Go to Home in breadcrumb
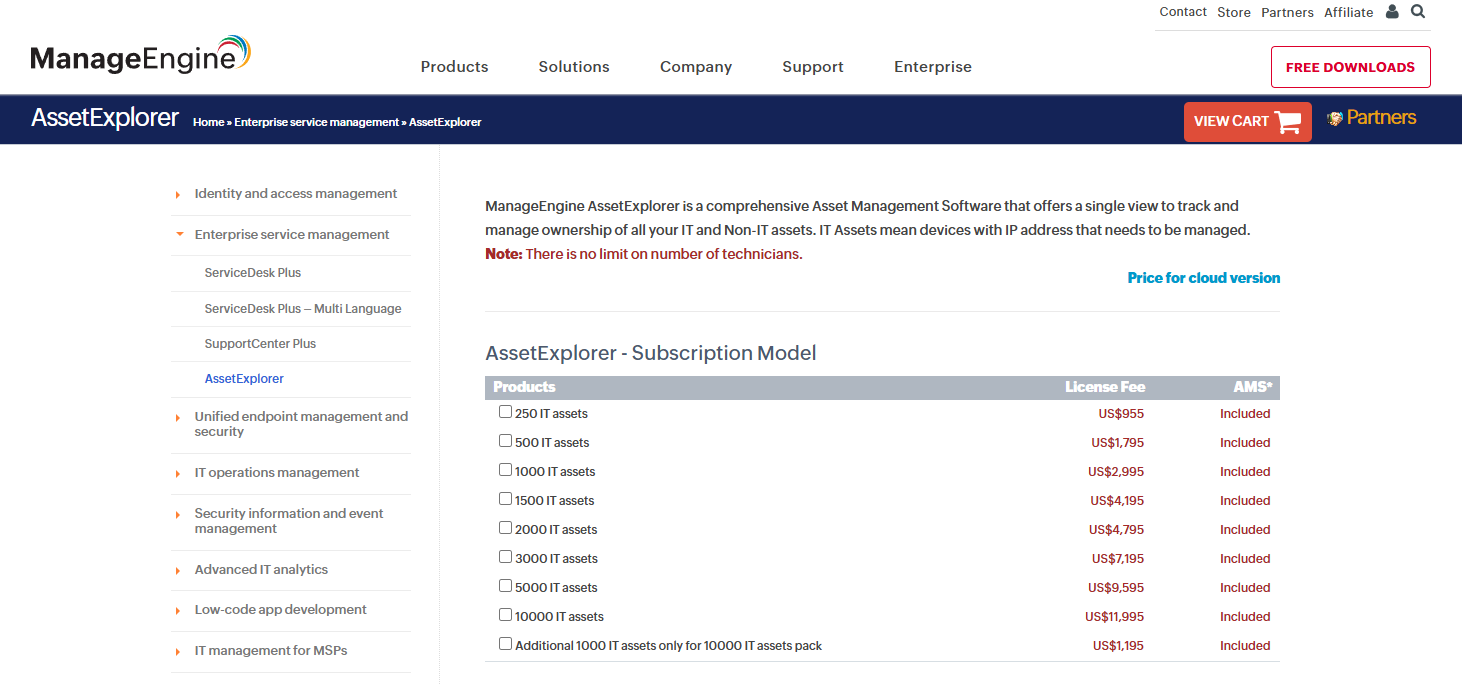The image size is (1462, 684). coord(208,122)
